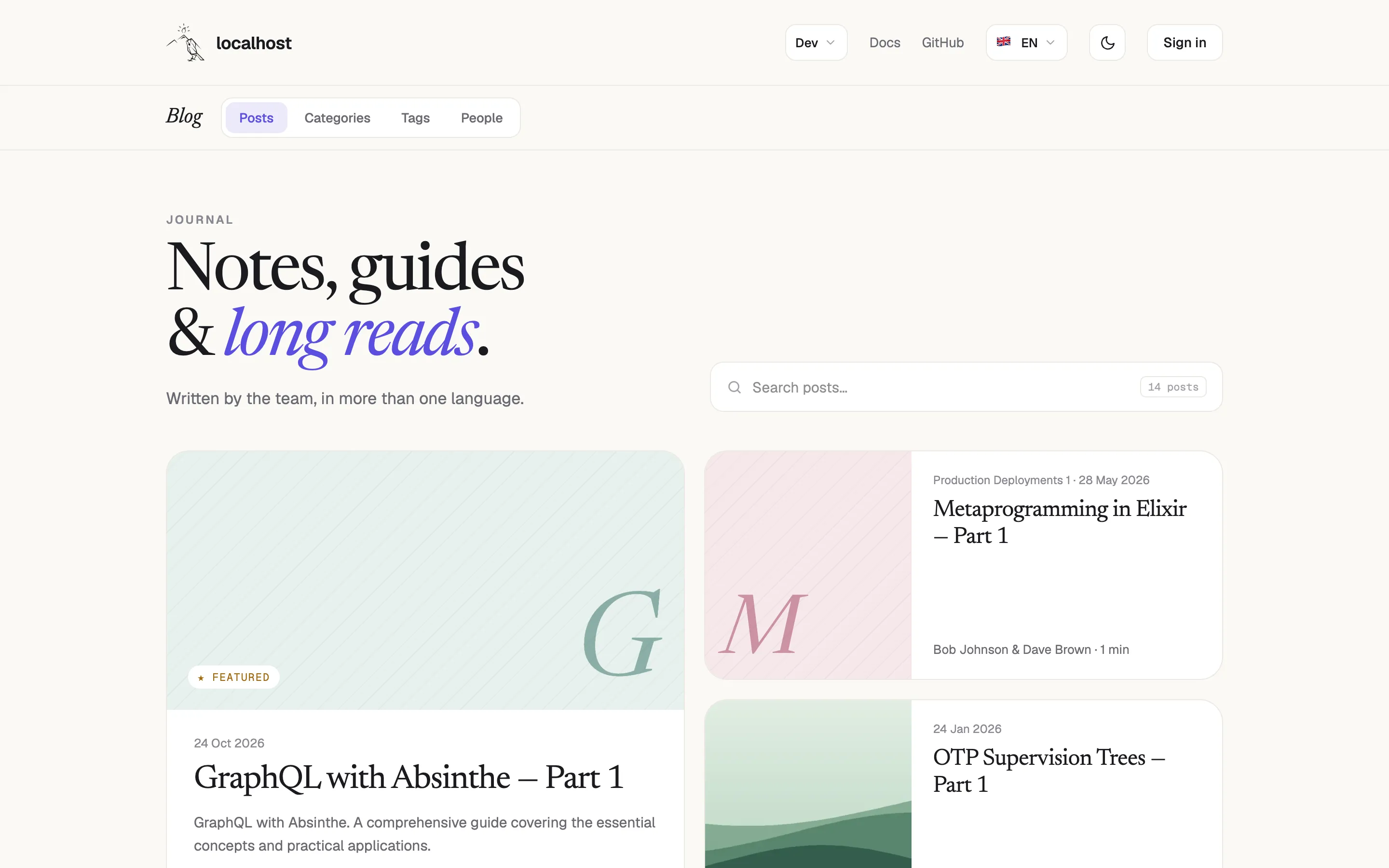Switch to the Tags tab
1389x868 pixels.
(x=416, y=118)
